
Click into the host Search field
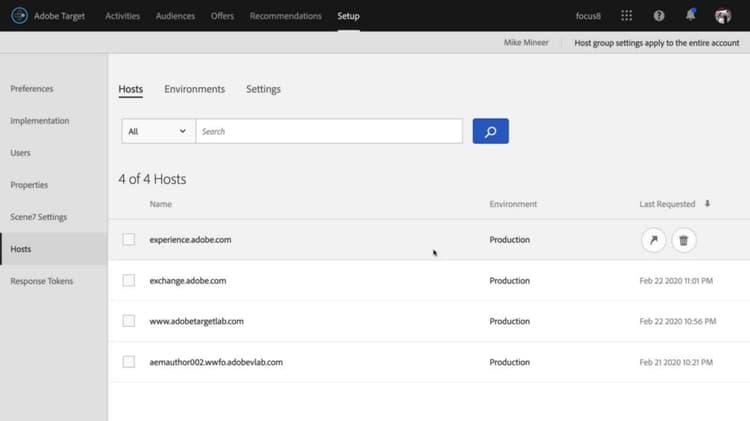pos(328,131)
